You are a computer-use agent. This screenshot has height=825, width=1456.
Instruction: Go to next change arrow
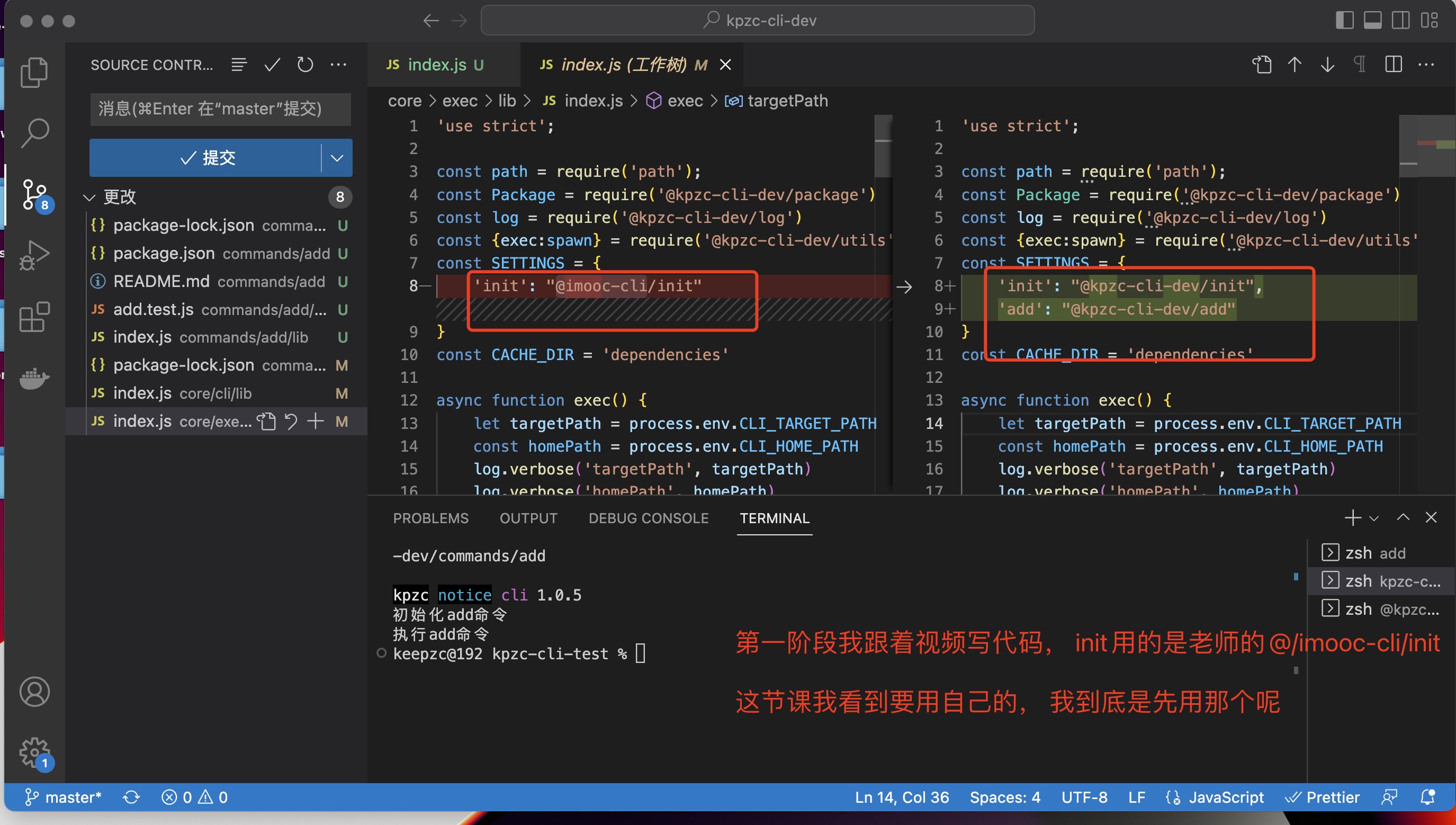click(1327, 65)
